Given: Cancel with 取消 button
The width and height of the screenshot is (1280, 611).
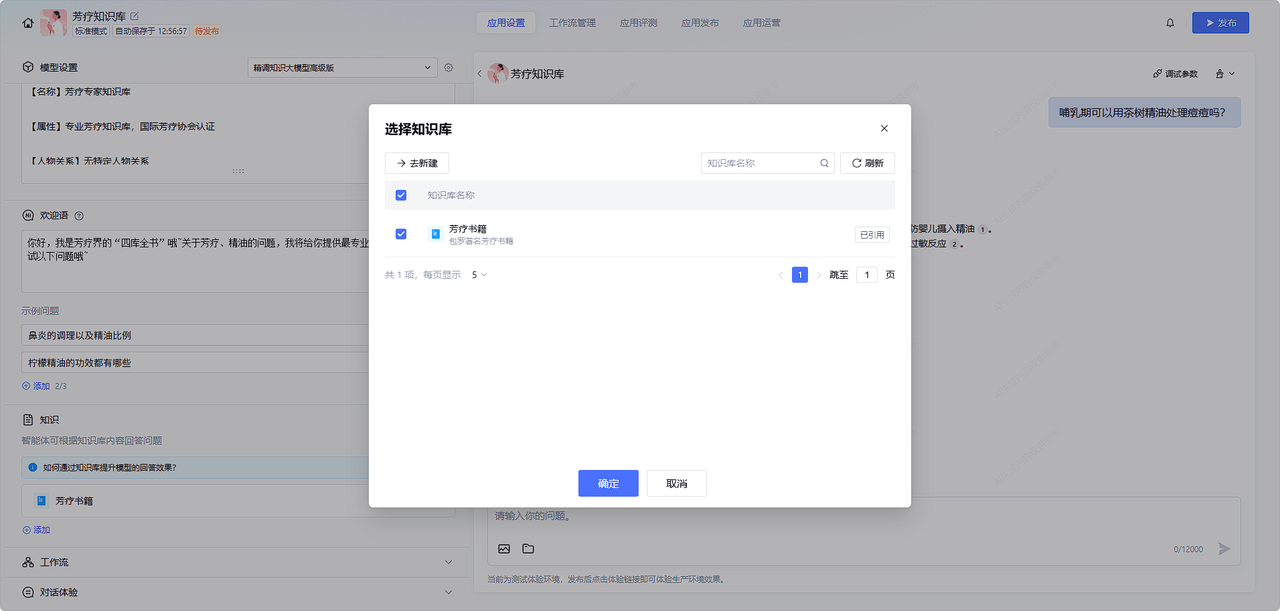Looking at the screenshot, I should point(676,483).
